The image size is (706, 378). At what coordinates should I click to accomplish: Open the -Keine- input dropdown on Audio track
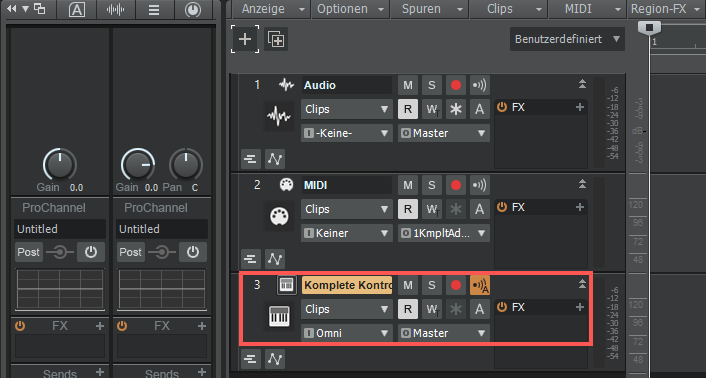tap(347, 133)
